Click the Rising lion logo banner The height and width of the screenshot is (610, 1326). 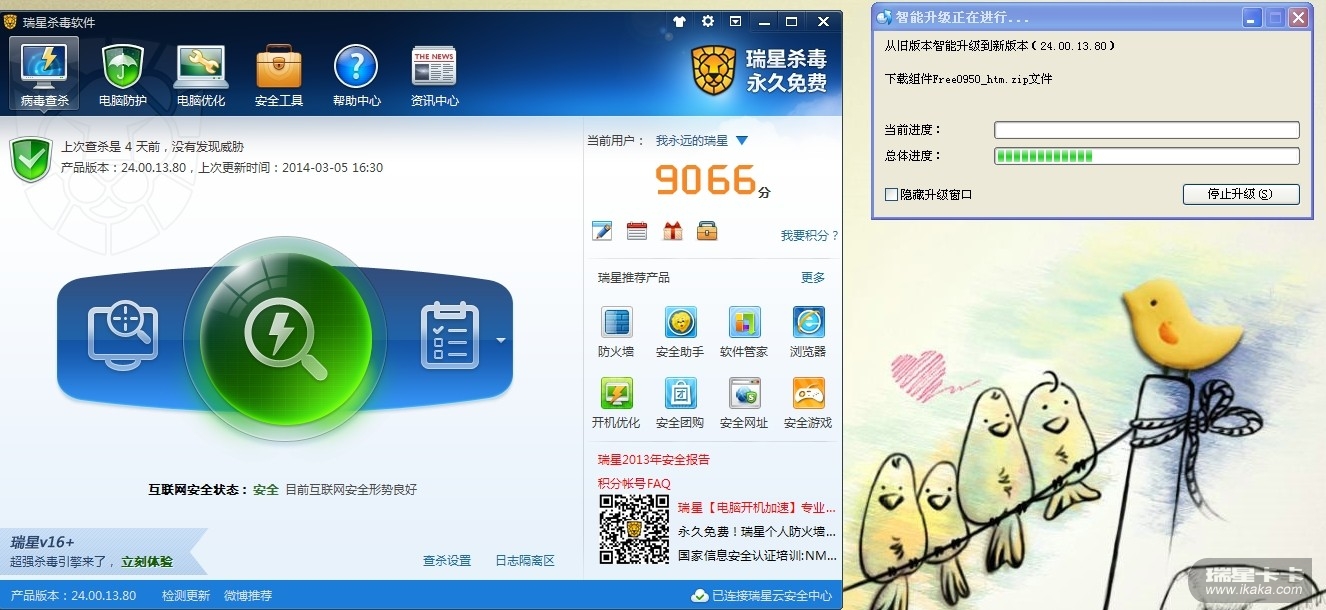(x=761, y=70)
